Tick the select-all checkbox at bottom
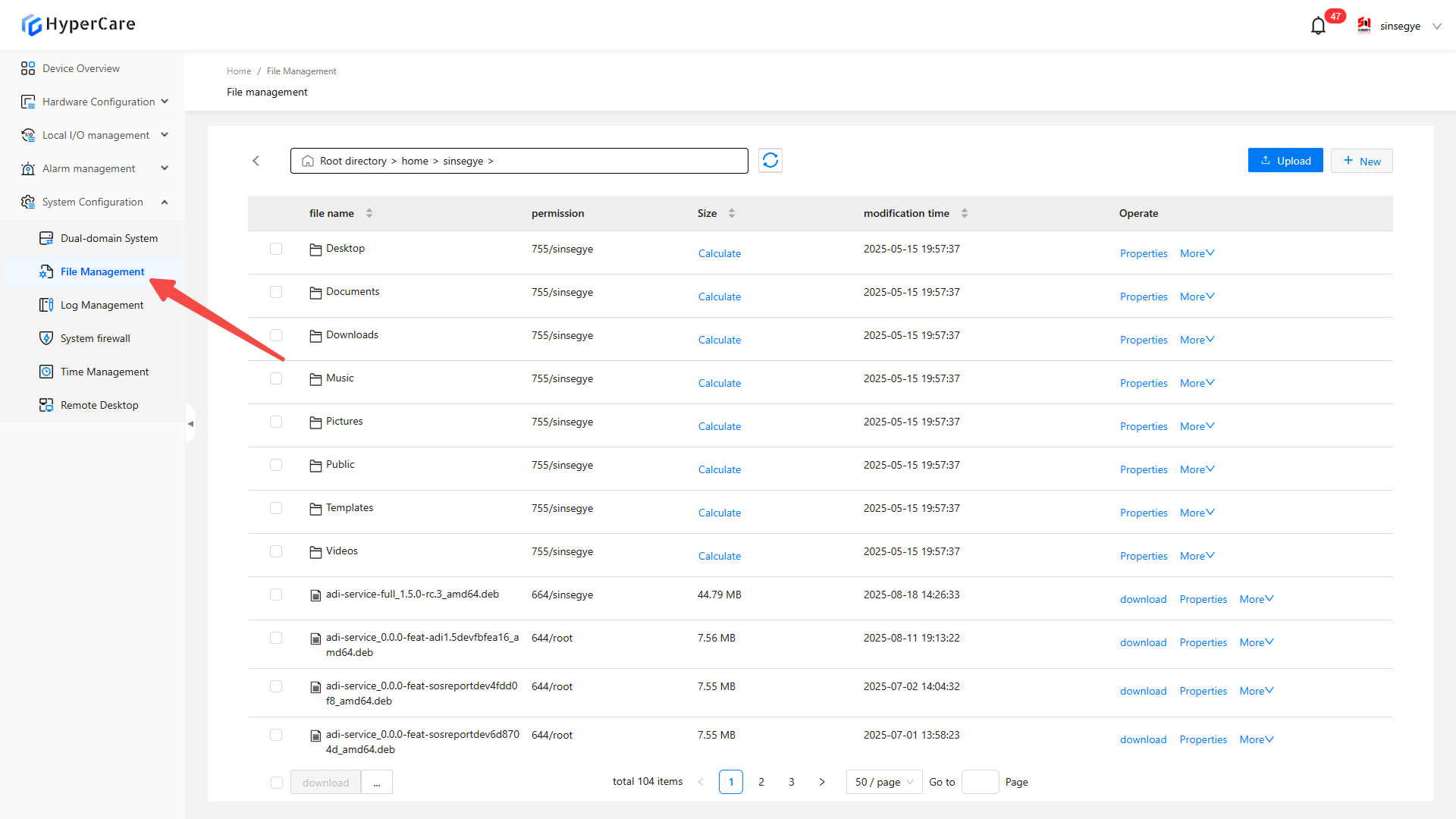This screenshot has width=1456, height=819. tap(277, 783)
